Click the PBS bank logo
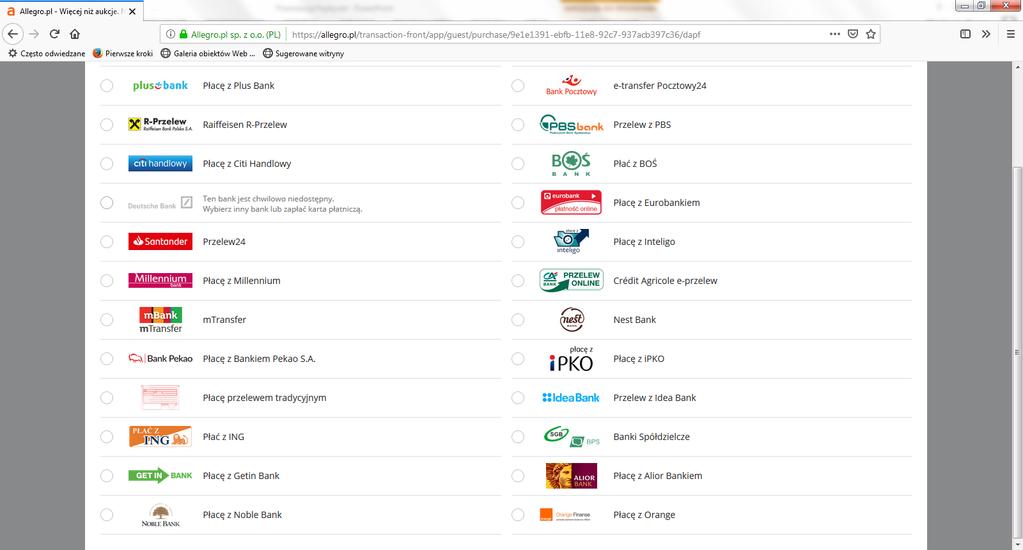 (x=572, y=124)
